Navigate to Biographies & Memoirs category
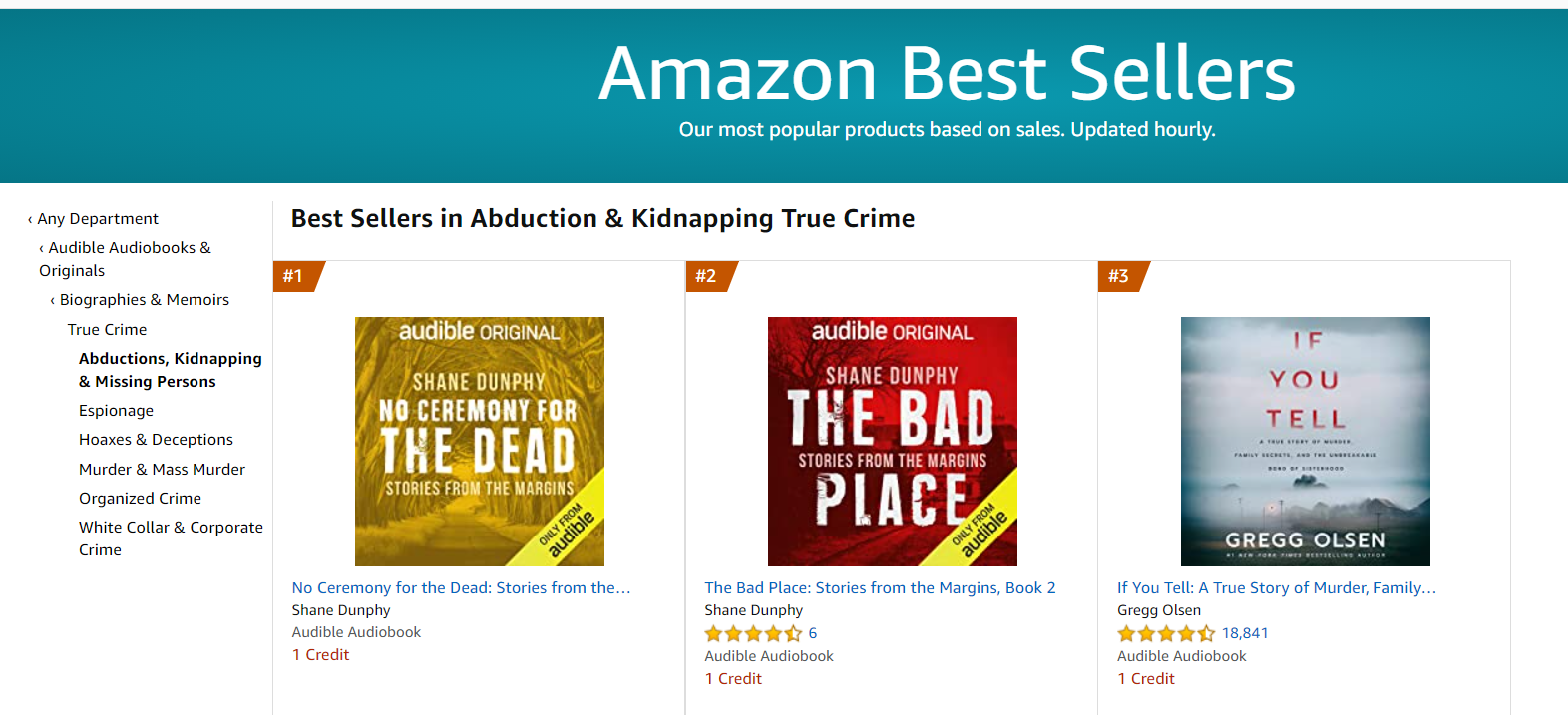Image resolution: width=1568 pixels, height=715 pixels. pyautogui.click(x=144, y=300)
